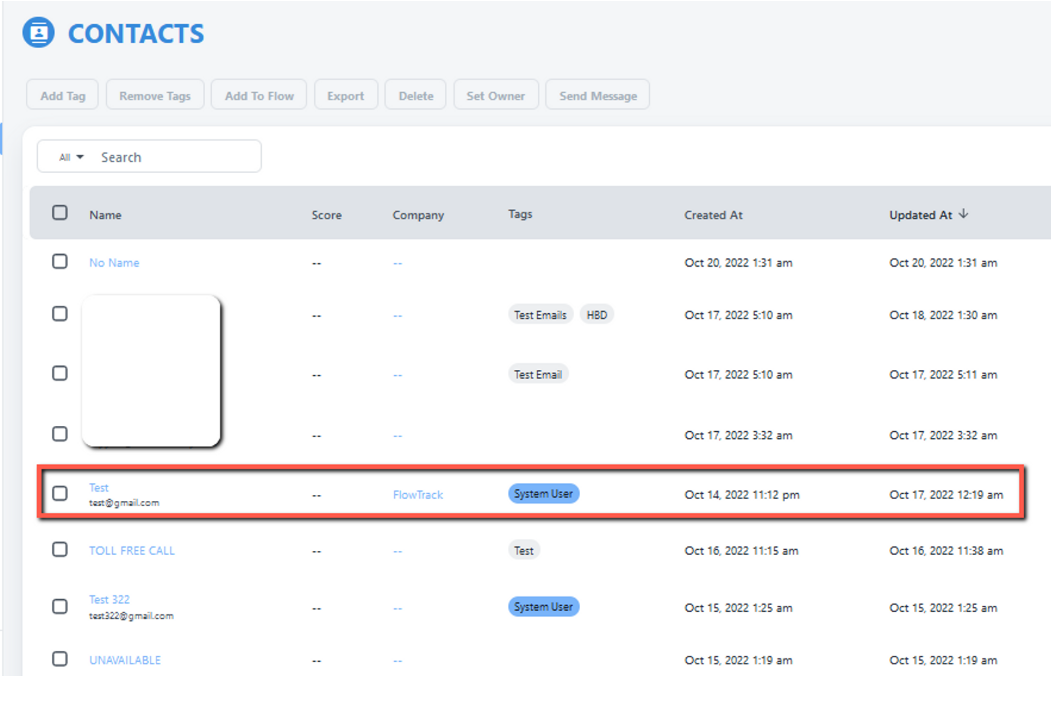Open the Set Owner action
This screenshot has height=714, width=1055.
(496, 94)
